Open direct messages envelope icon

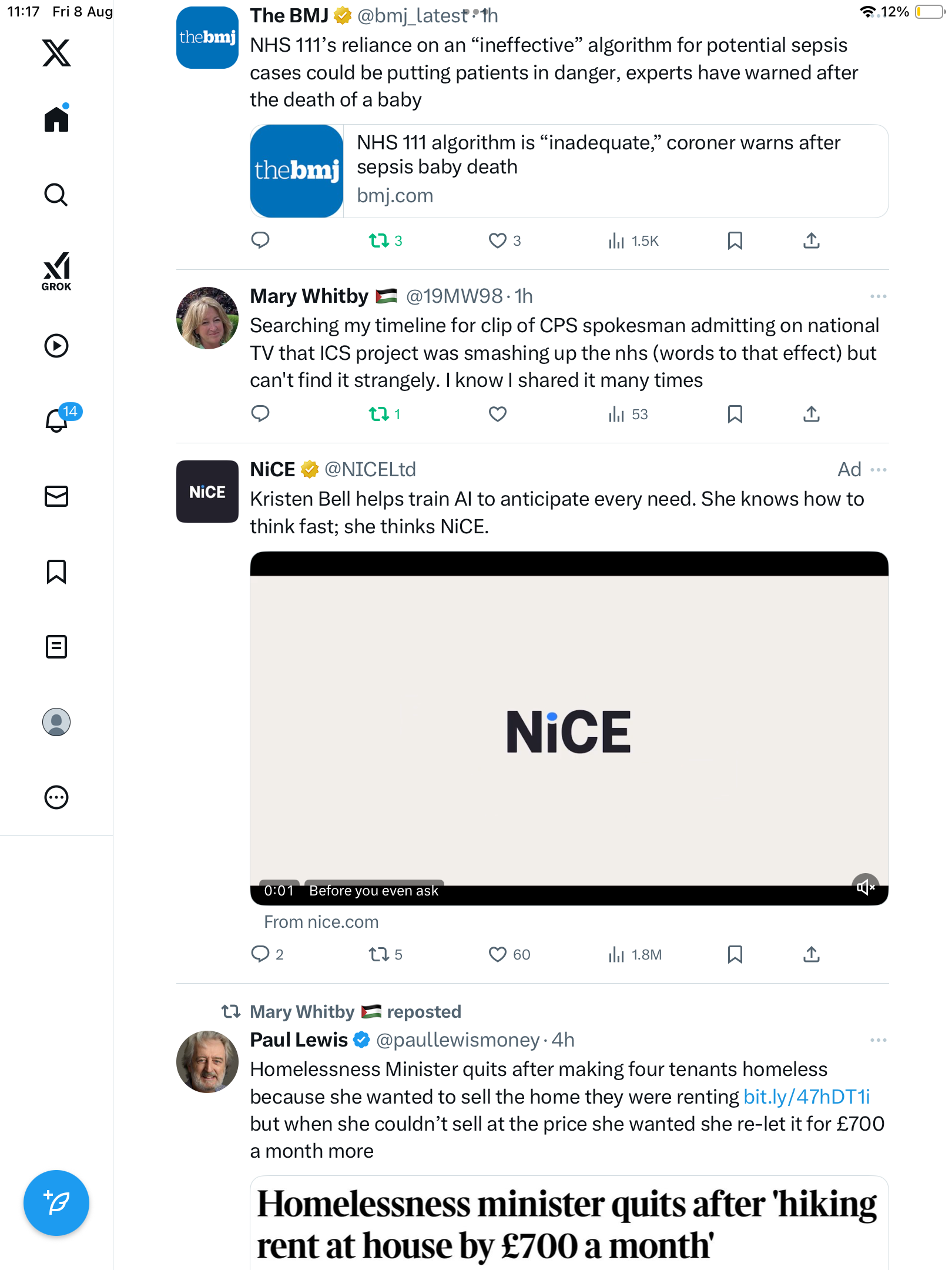(56, 496)
